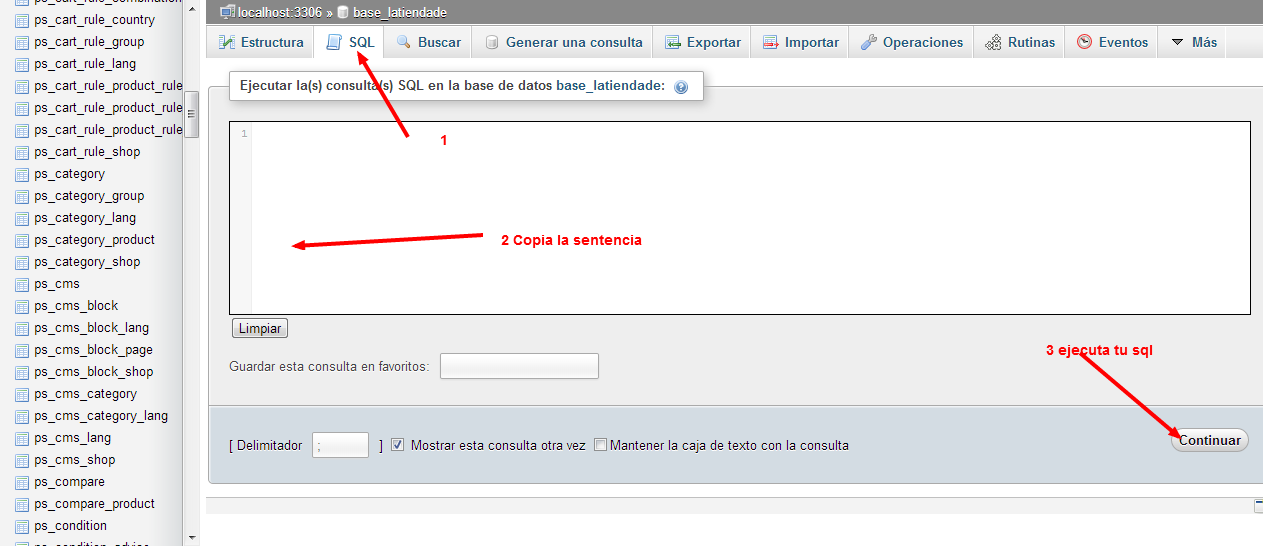Open the Buscar tab
Screen dimensions: 1263x546
click(429, 43)
